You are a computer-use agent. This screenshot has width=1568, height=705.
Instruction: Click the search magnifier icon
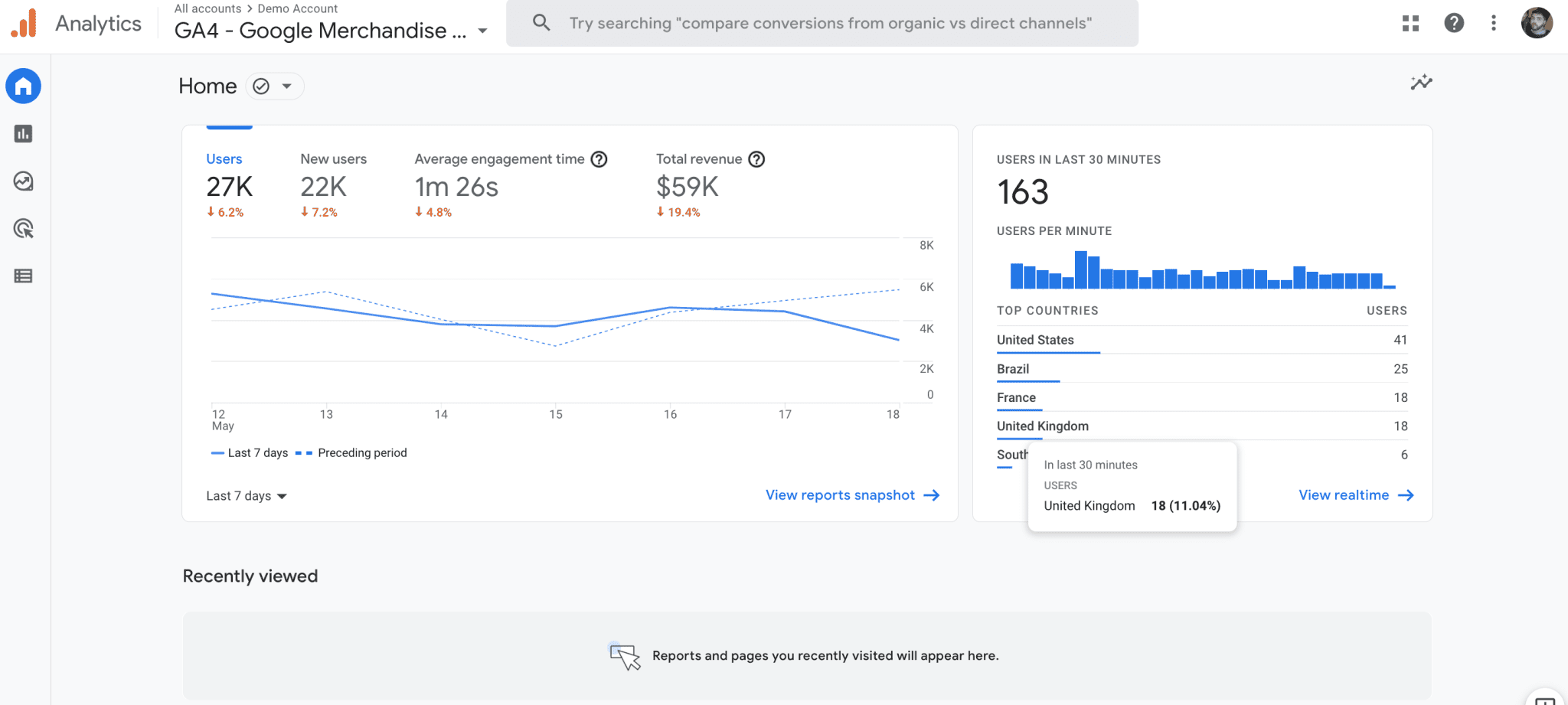point(541,23)
